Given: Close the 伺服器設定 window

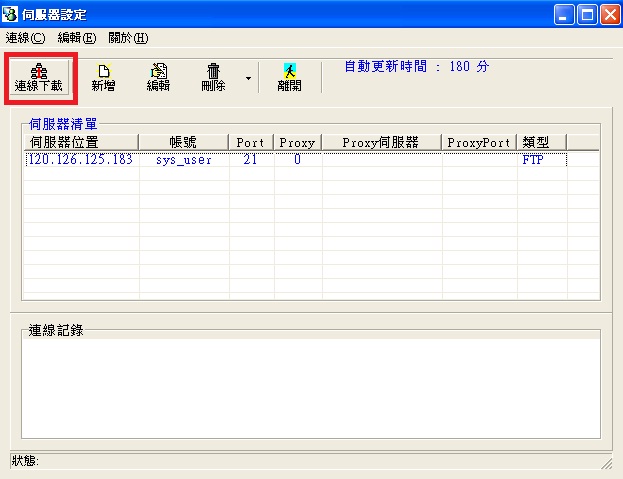Looking at the screenshot, I should 610,15.
